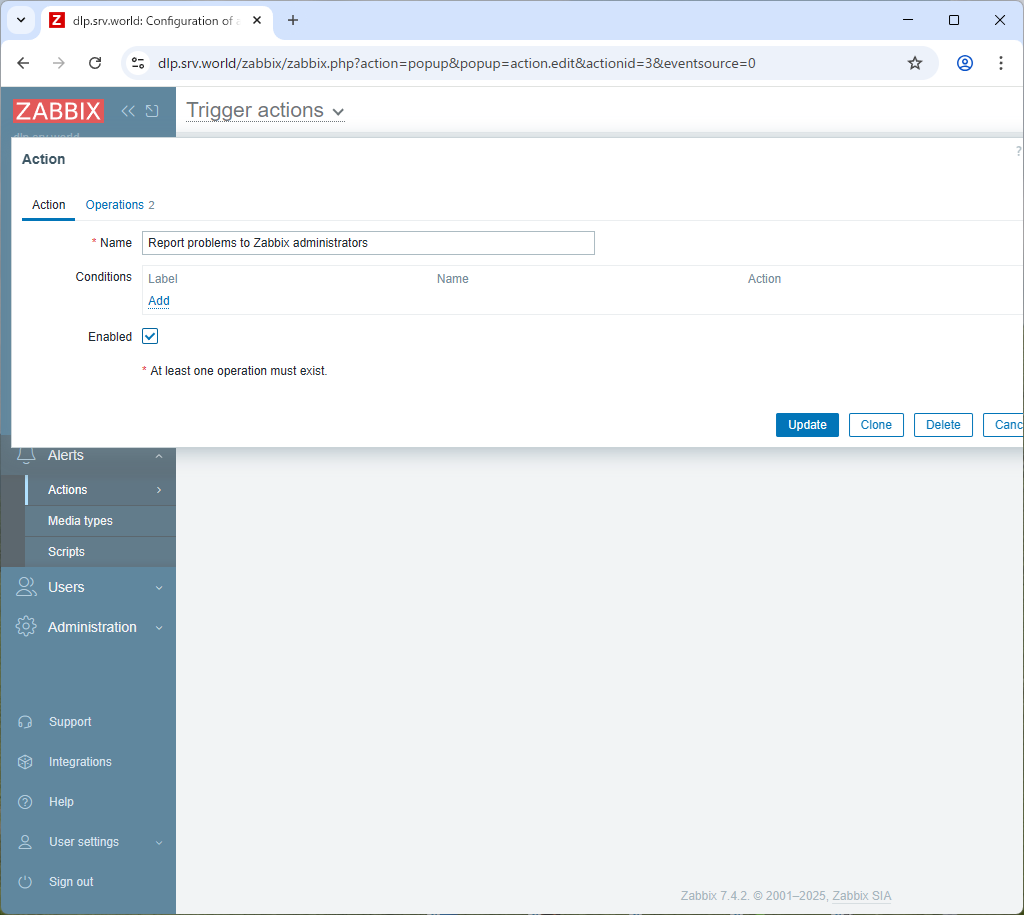Click the Administration gear icon

tap(27, 627)
